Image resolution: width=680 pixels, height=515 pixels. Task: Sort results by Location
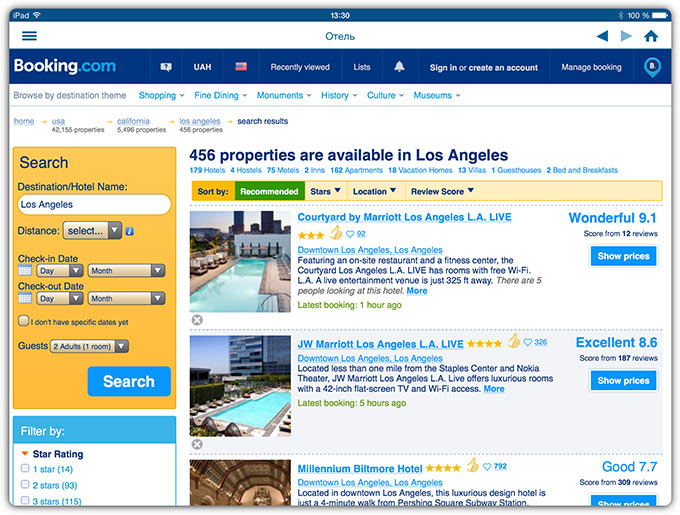point(374,191)
